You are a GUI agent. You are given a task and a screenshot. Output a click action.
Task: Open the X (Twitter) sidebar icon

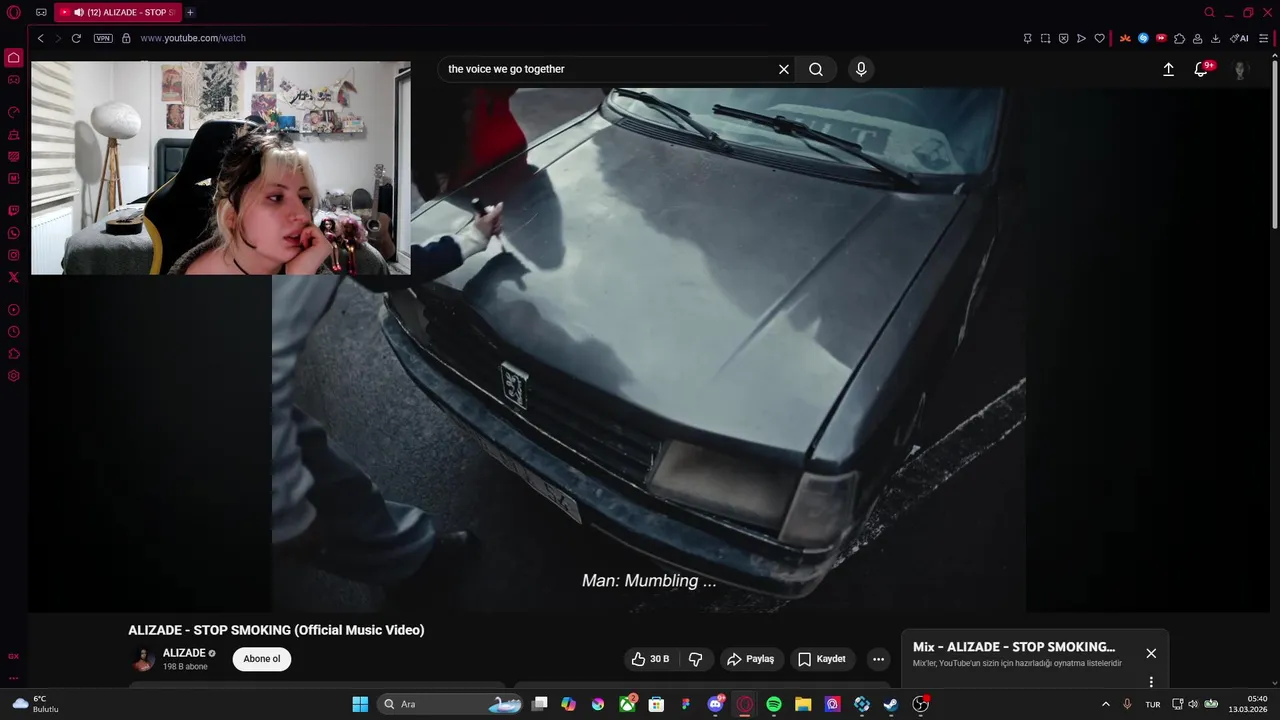pos(14,277)
